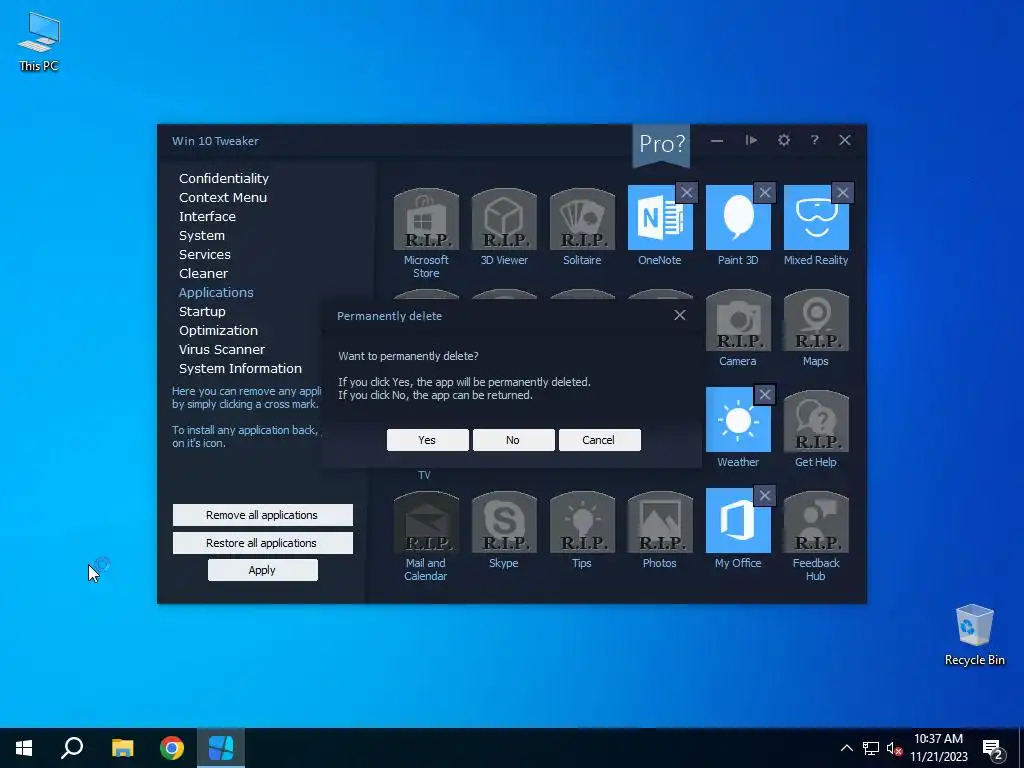Click the Apply button
The height and width of the screenshot is (768, 1024).
click(263, 570)
